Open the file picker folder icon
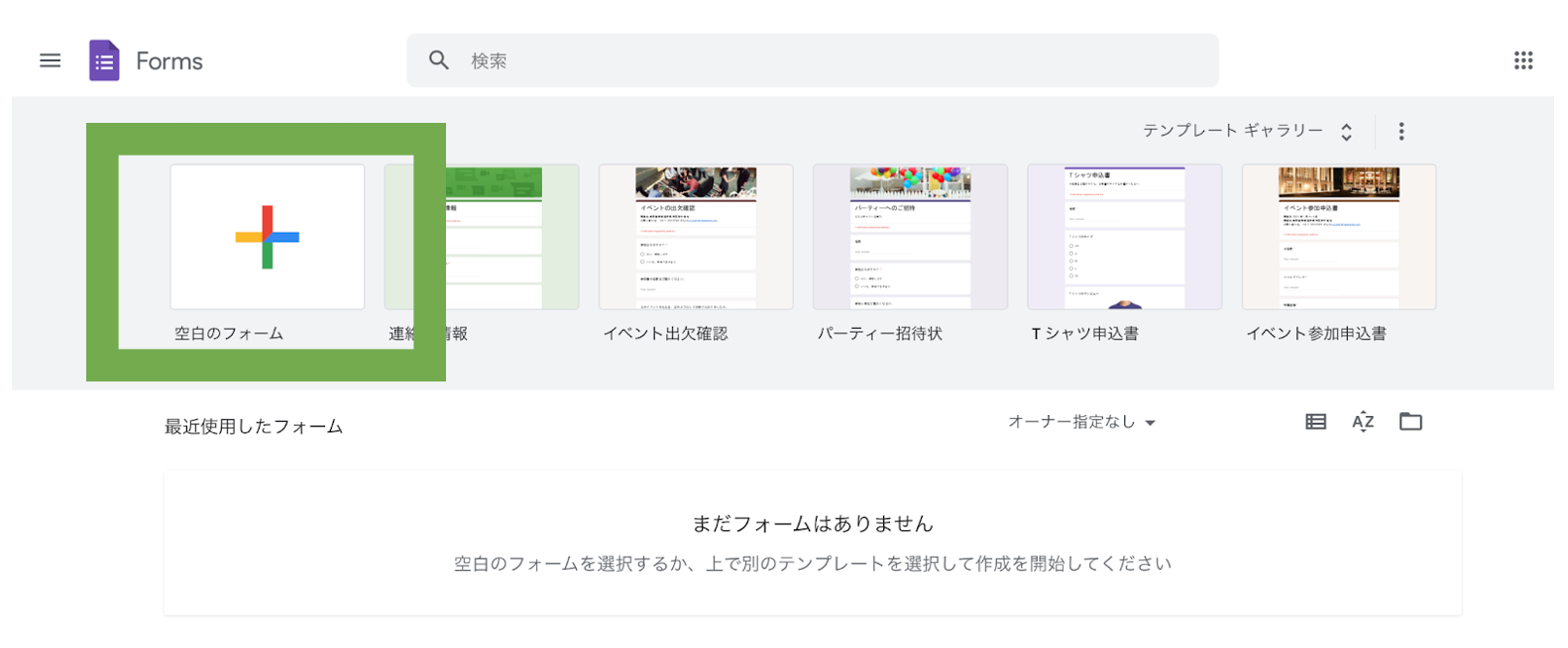This screenshot has height=648, width=1568. 1410,422
